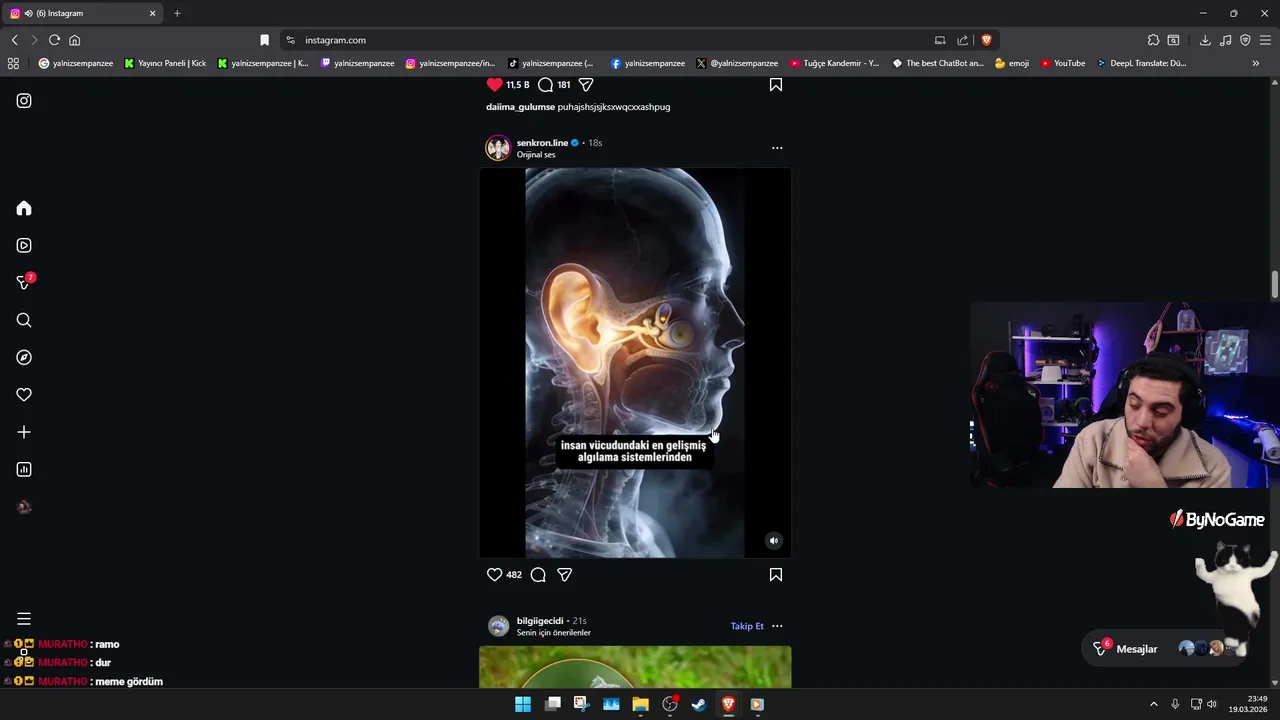The image size is (1280, 720).
Task: Open Brave main menu
Action: [1265, 40]
